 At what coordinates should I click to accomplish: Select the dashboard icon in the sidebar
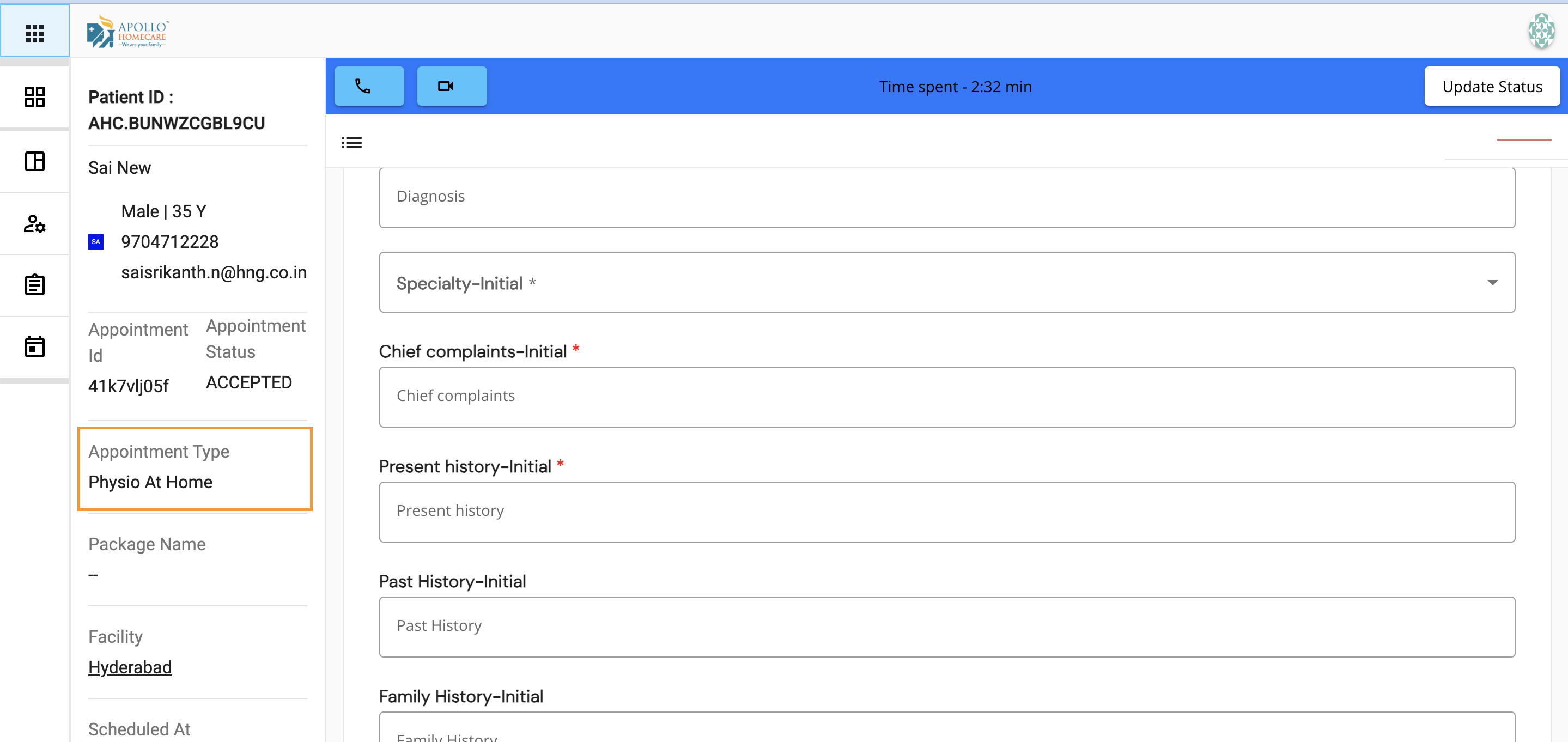pyautogui.click(x=34, y=97)
